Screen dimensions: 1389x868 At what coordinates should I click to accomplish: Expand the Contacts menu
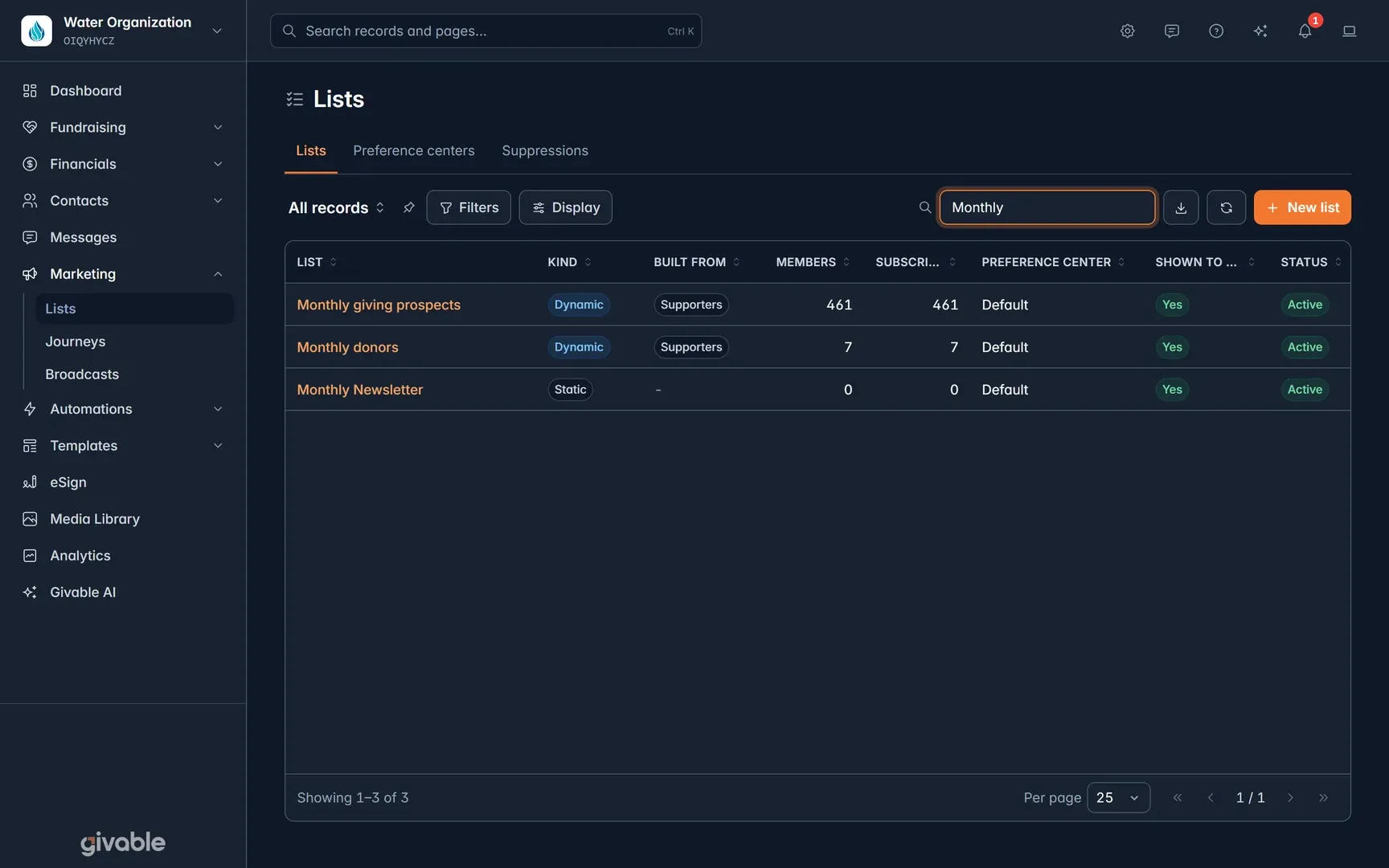coord(123,200)
